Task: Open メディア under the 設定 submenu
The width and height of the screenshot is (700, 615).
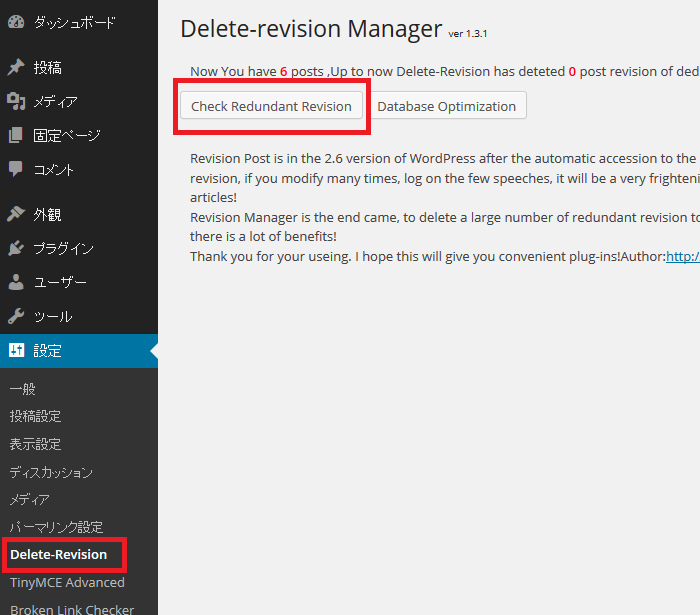Action: pyautogui.click(x=29, y=499)
